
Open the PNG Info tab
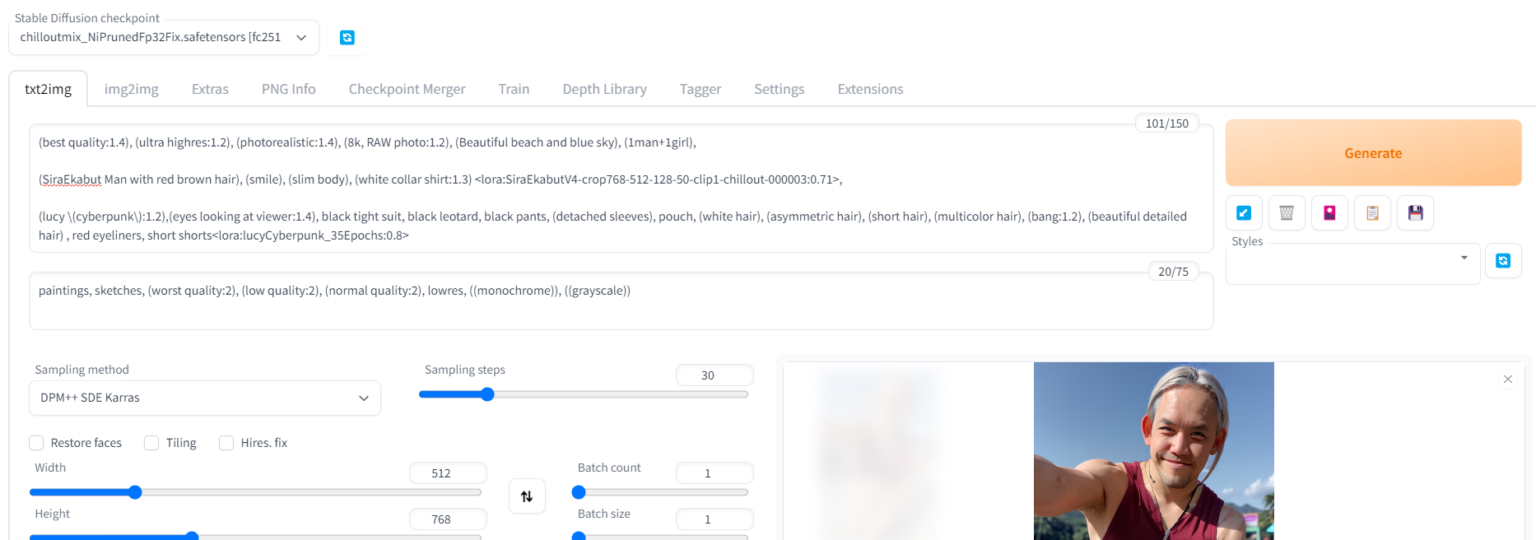(x=289, y=89)
